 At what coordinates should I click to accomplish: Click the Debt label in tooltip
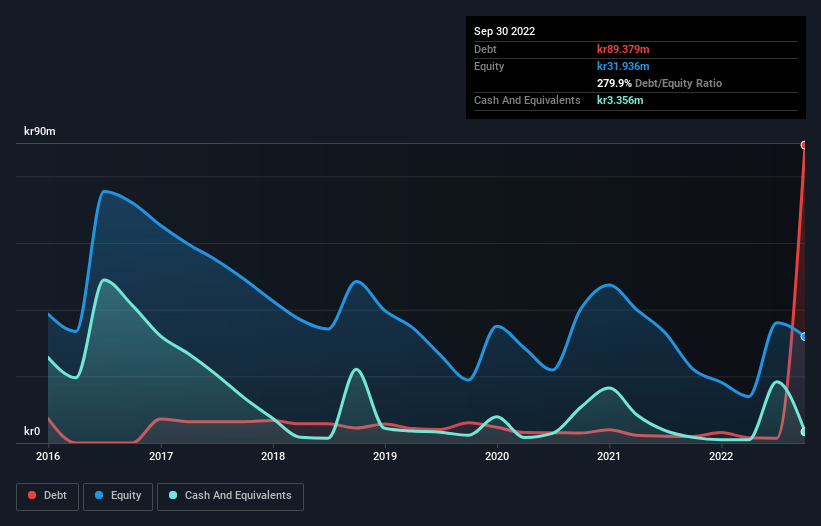485,49
